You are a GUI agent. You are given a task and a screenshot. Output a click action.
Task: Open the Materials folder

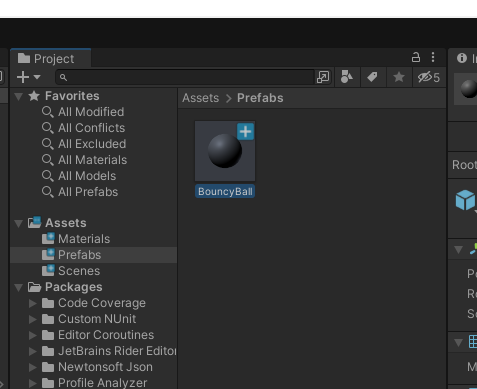click(x=84, y=239)
